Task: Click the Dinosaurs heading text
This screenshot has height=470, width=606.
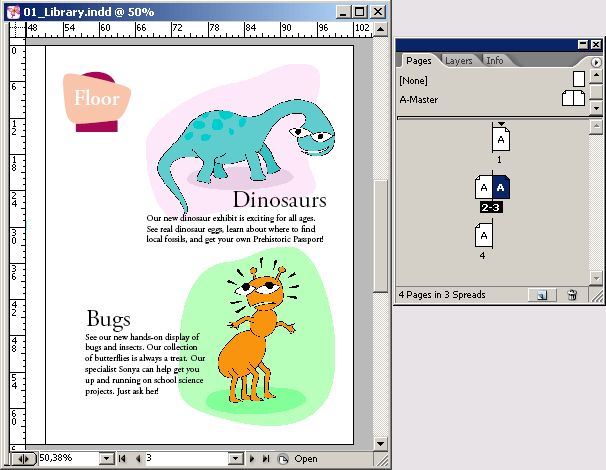Action: (x=280, y=199)
